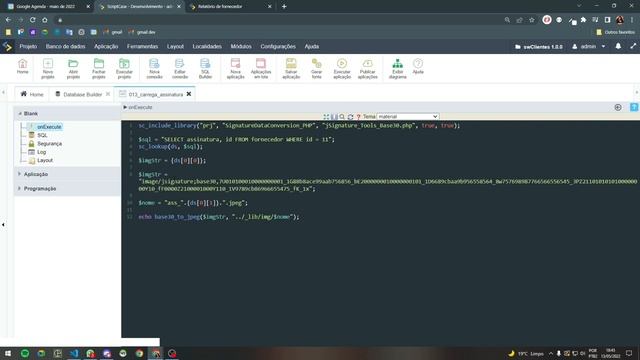Open the Ajuda menu in the menu bar
The width and height of the screenshot is (640, 360).
(x=311, y=47)
